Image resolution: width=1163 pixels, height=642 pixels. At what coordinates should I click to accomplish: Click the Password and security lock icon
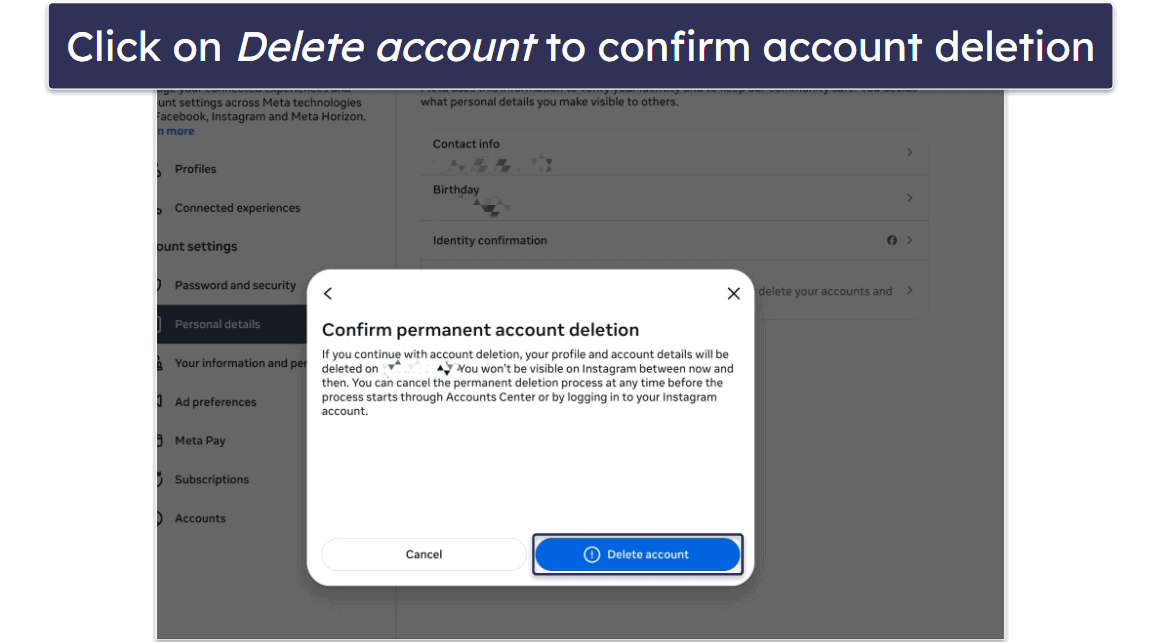(x=160, y=285)
